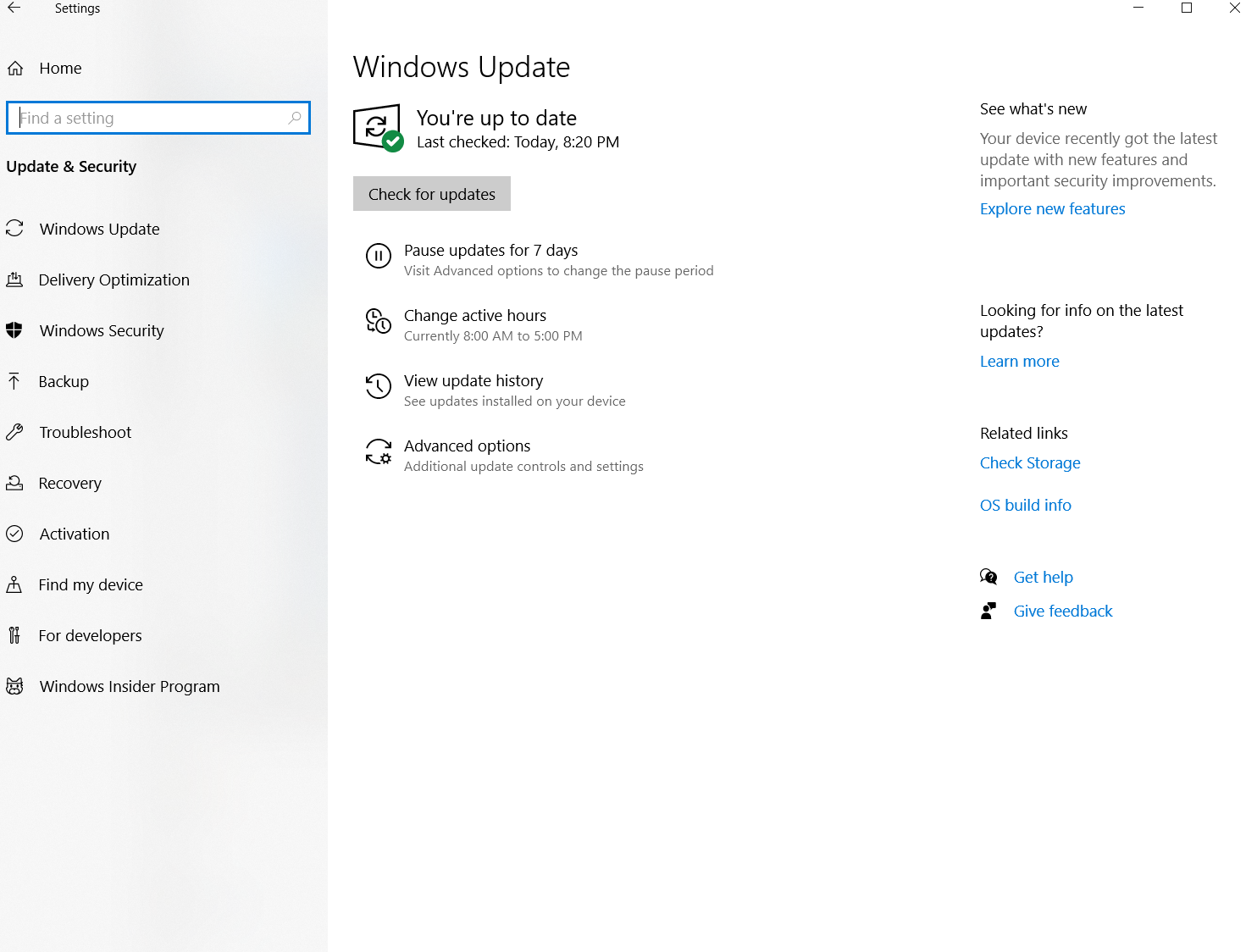Click the Backup up-arrow icon

(x=14, y=381)
